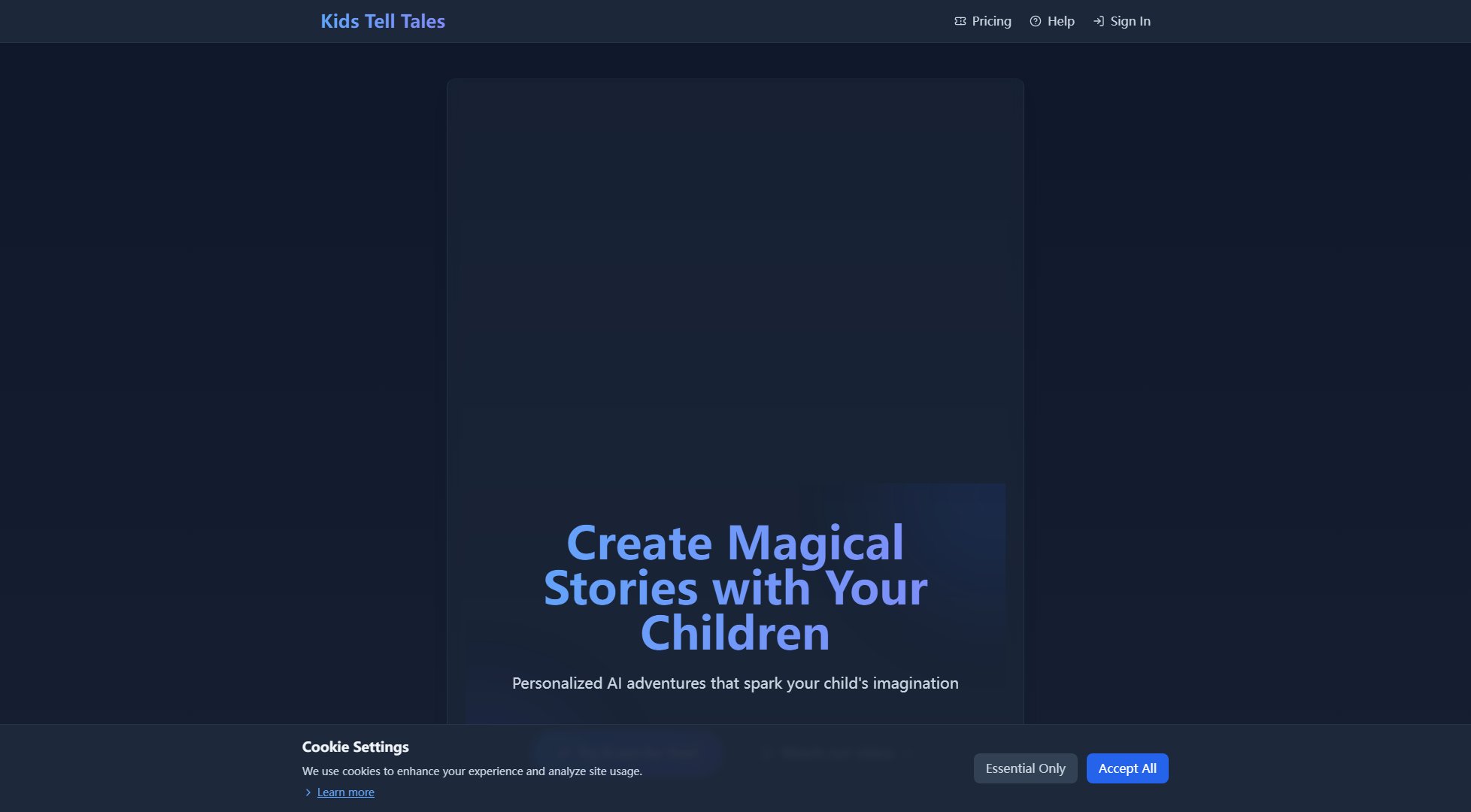The image size is (1471, 812).
Task: Open the Learn more cookie link
Action: pos(345,792)
